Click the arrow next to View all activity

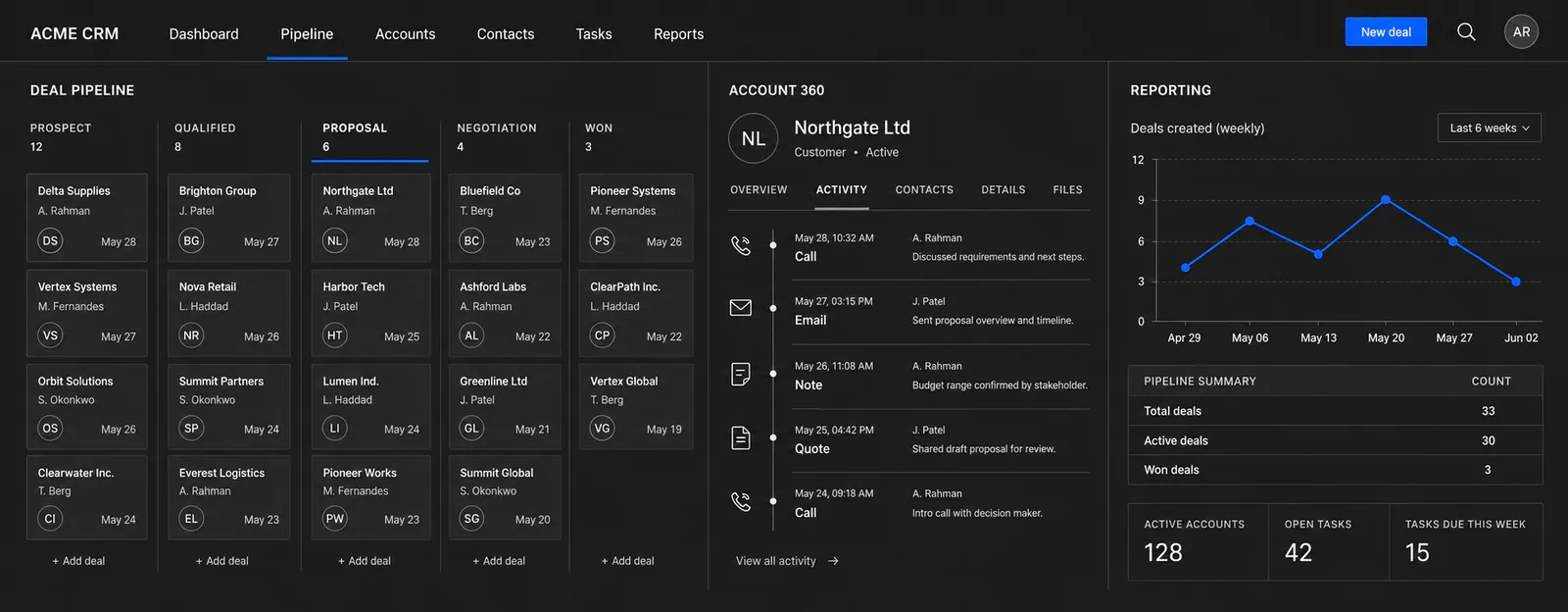[x=833, y=561]
